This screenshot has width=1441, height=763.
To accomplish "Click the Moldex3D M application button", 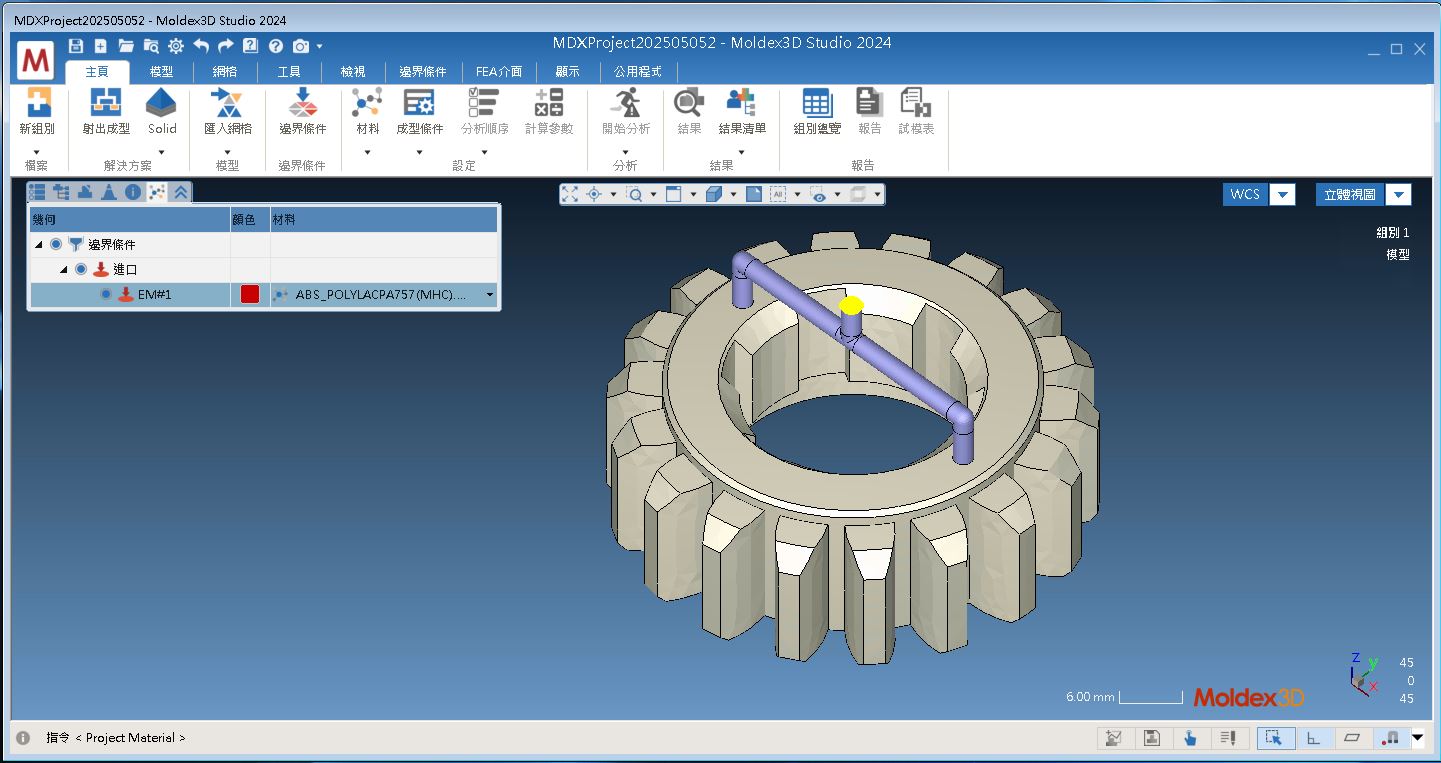I will tap(36, 61).
